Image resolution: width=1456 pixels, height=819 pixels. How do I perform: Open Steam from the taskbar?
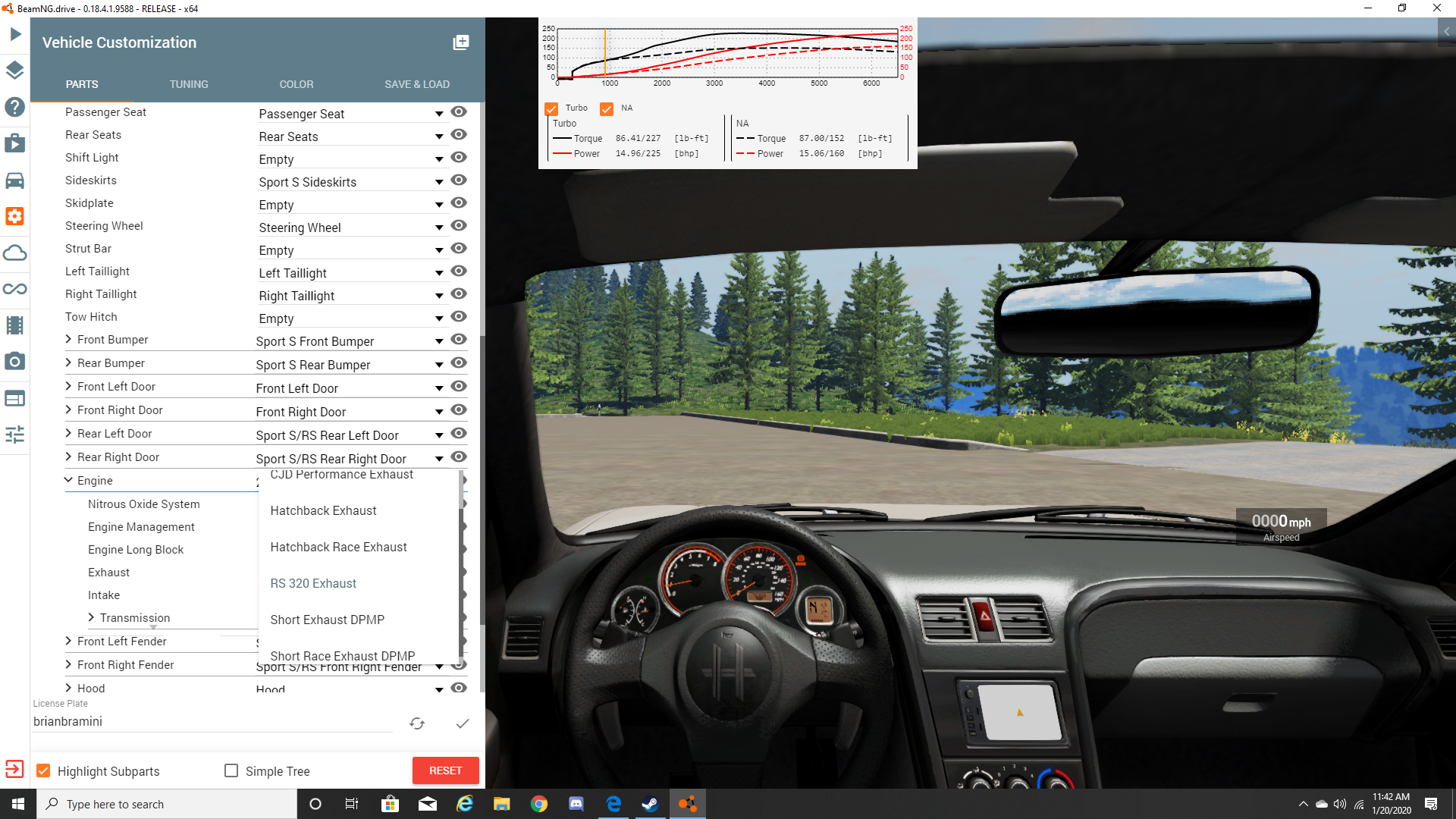click(x=651, y=804)
